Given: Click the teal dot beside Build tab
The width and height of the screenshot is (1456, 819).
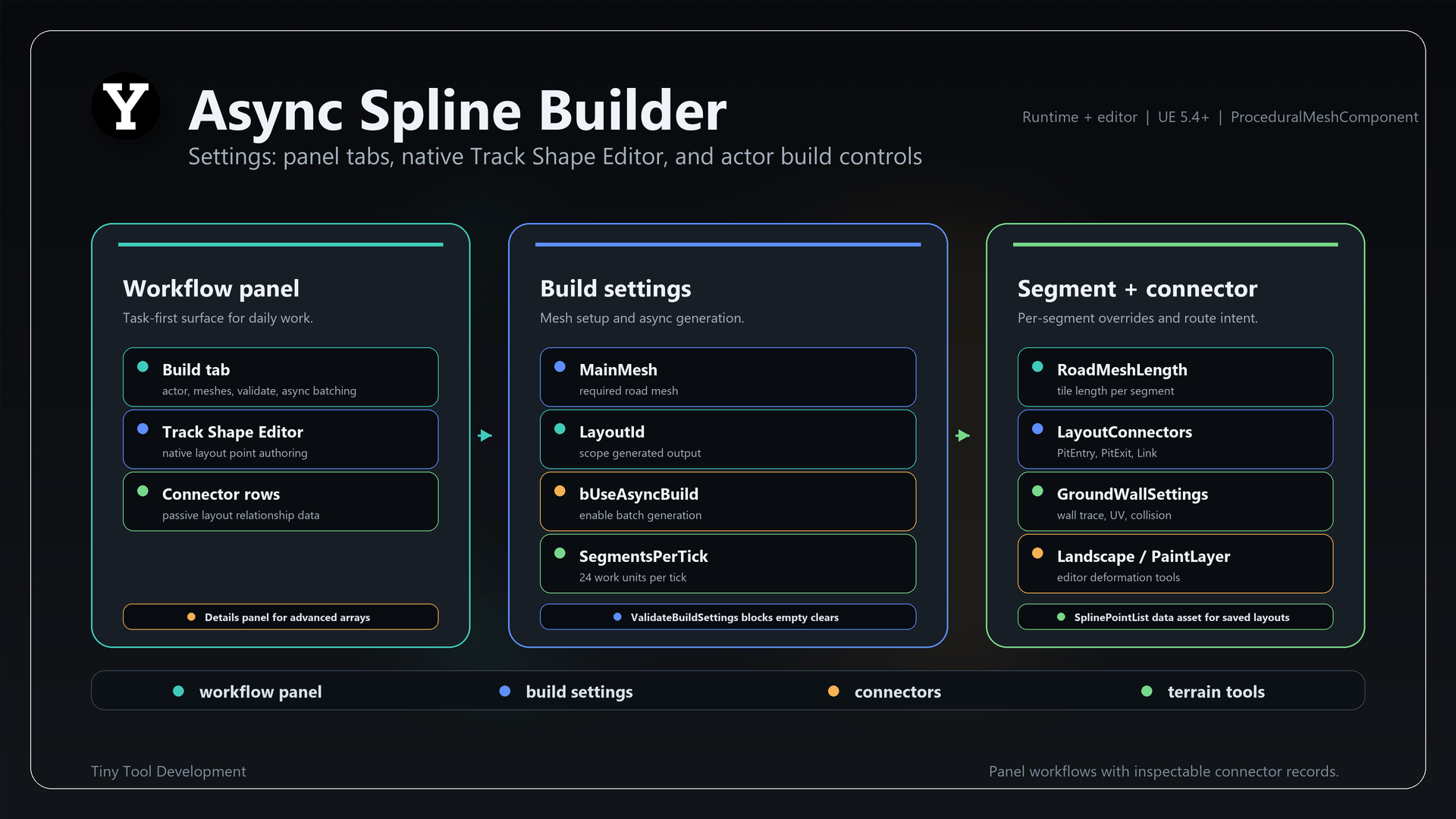Looking at the screenshot, I should click(x=143, y=366).
